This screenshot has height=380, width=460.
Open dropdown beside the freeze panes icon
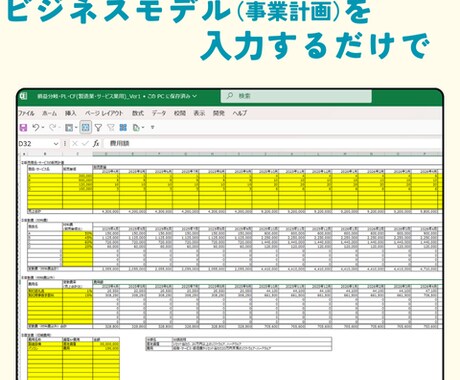click(x=76, y=128)
